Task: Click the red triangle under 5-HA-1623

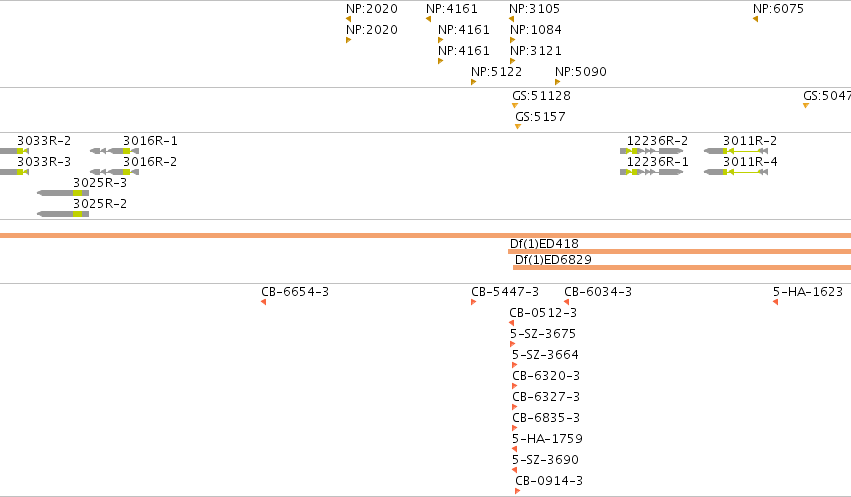Action: (x=776, y=302)
